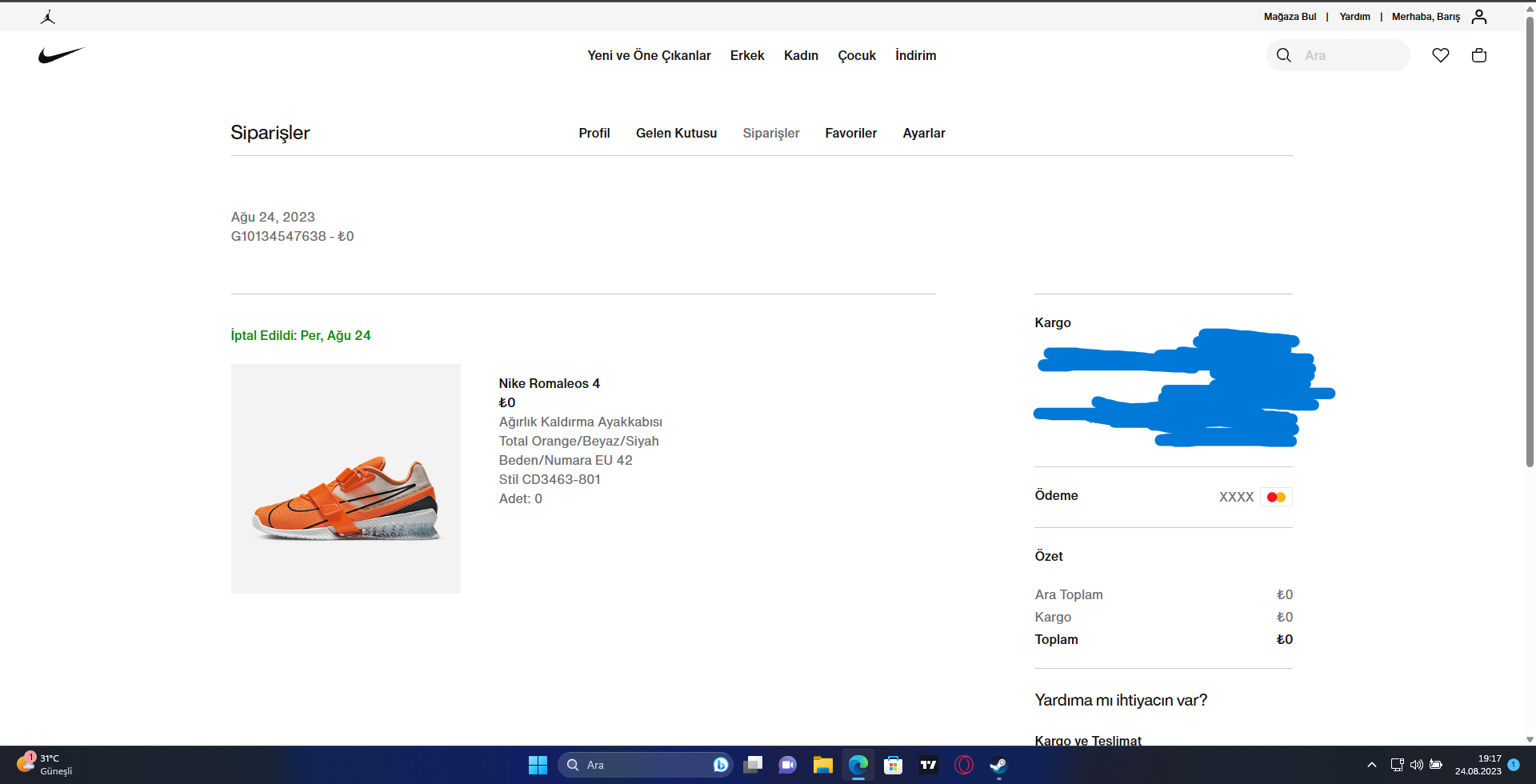The width and height of the screenshot is (1536, 784).
Task: Open Task View in the taskbar
Action: (x=753, y=765)
